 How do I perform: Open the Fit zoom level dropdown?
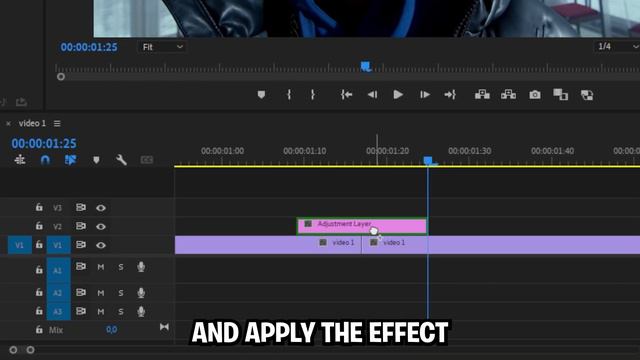tap(162, 47)
